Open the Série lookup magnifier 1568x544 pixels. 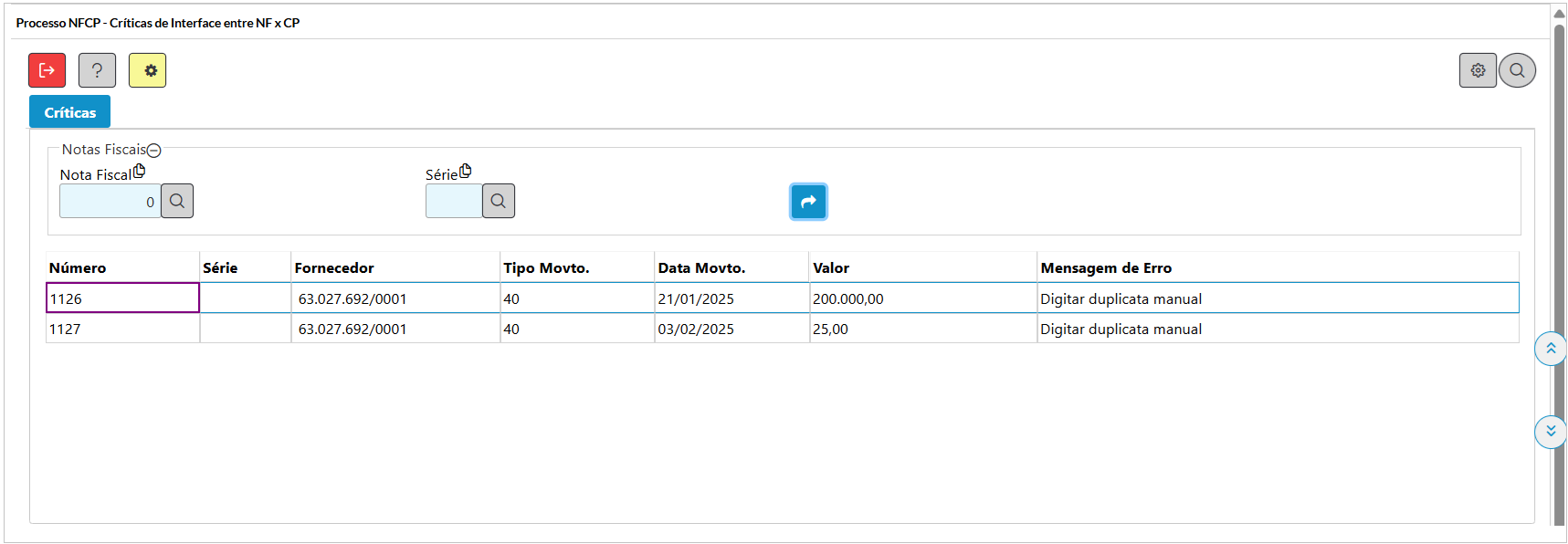(x=498, y=201)
